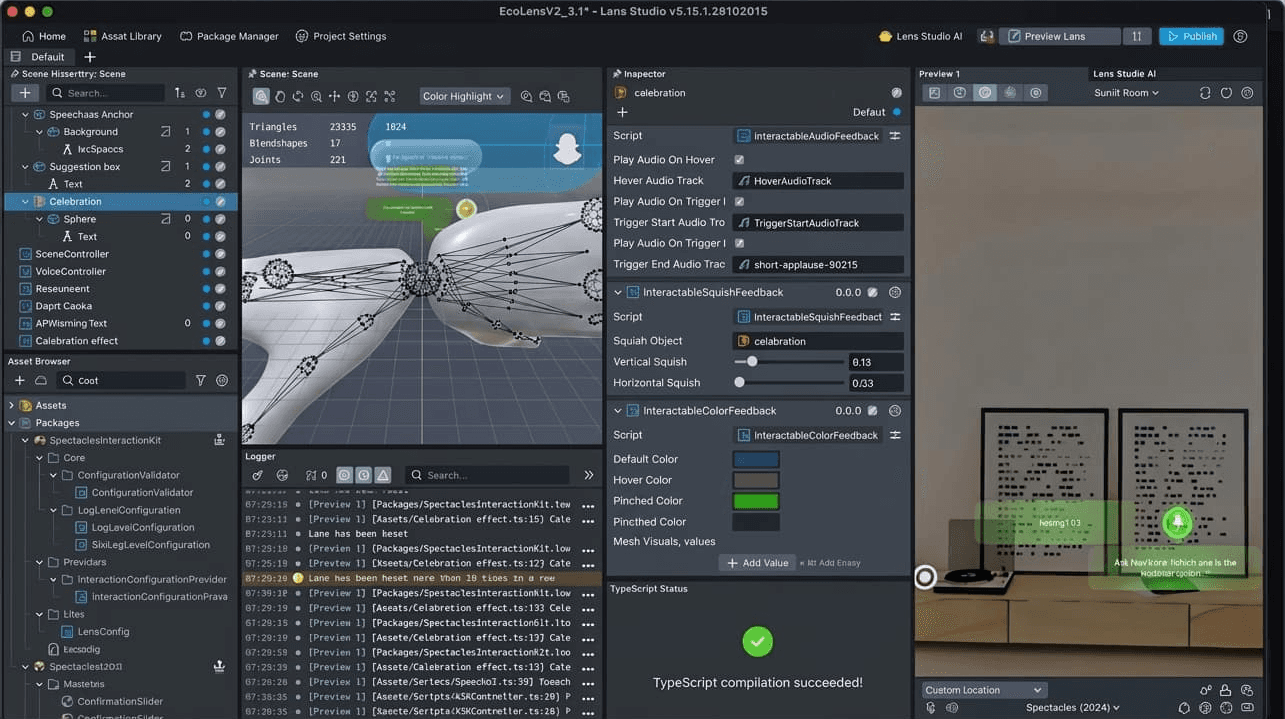Open the Sunlit Room environment dropdown
Screen dimensions: 1285x719
[x=1126, y=93]
